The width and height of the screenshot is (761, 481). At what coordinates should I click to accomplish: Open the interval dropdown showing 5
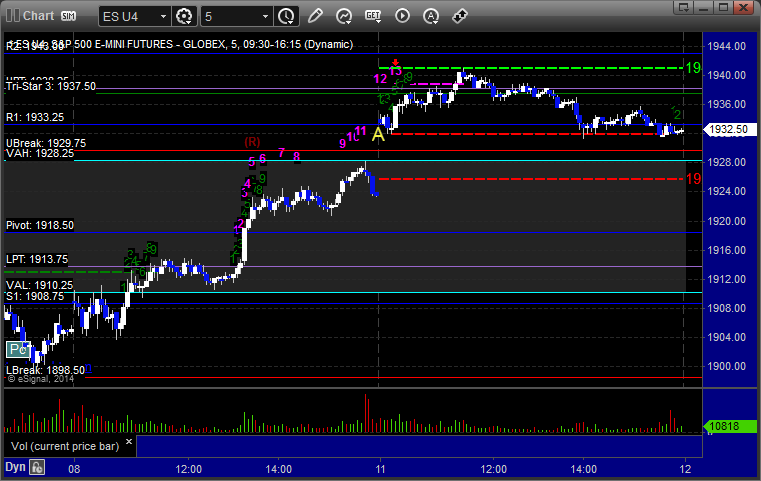click(x=236, y=17)
